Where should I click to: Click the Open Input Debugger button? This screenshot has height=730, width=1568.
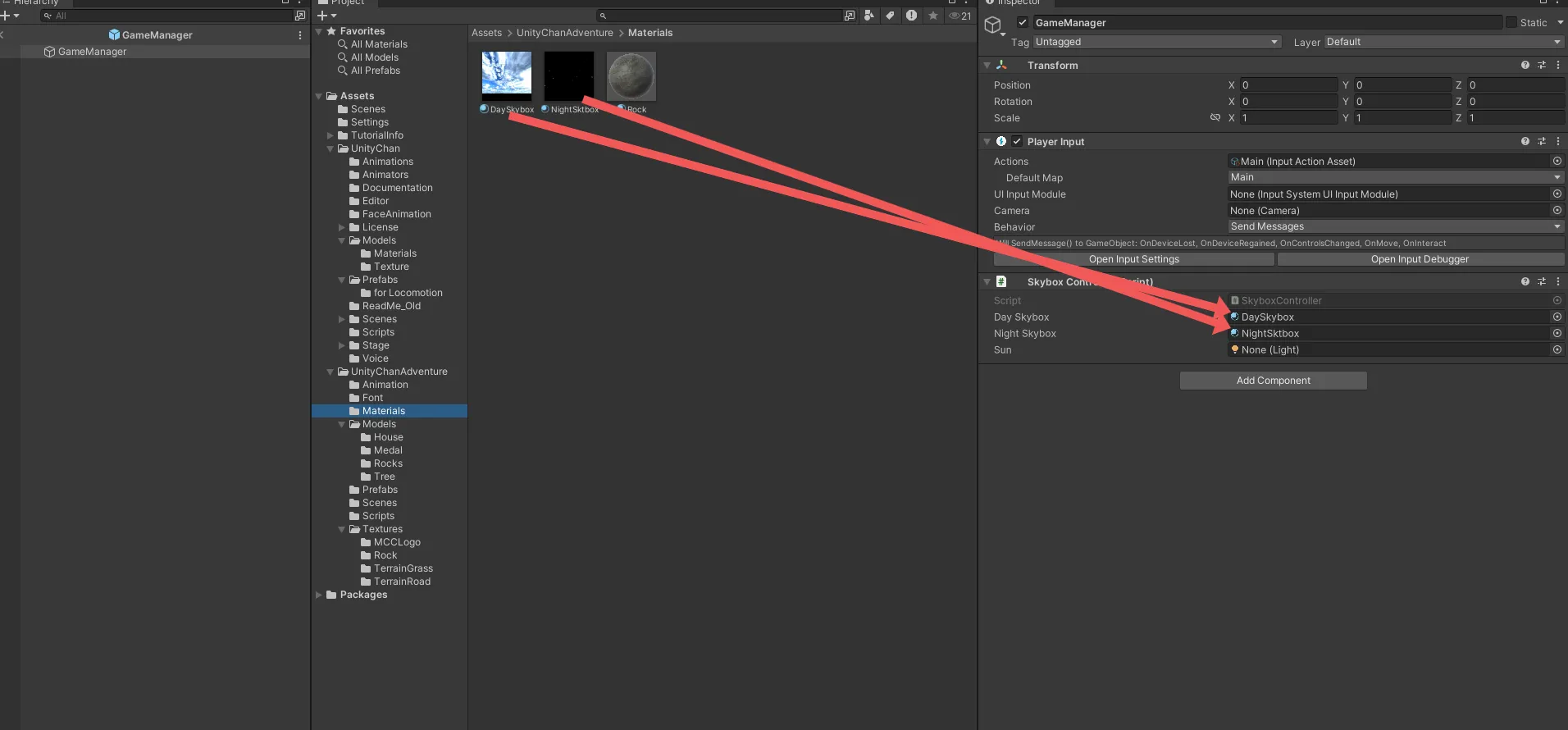(1420, 259)
